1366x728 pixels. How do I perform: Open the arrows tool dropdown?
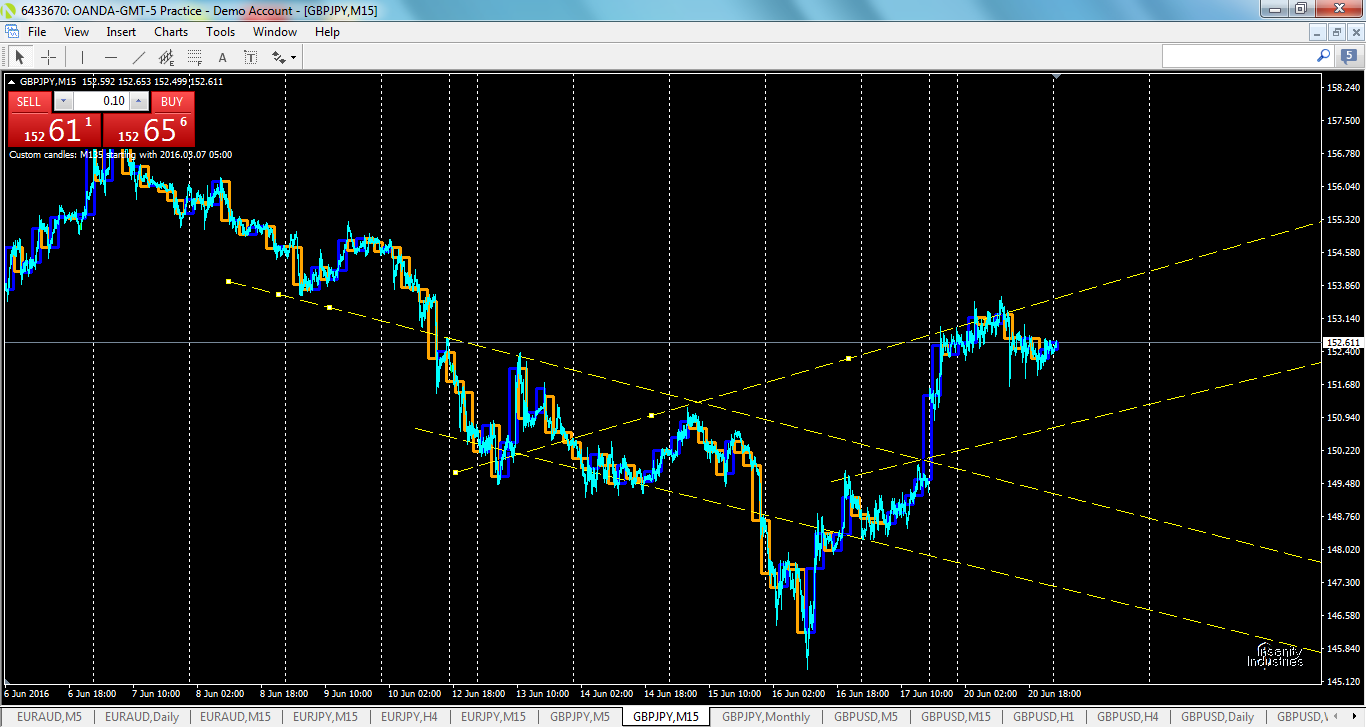click(292, 56)
